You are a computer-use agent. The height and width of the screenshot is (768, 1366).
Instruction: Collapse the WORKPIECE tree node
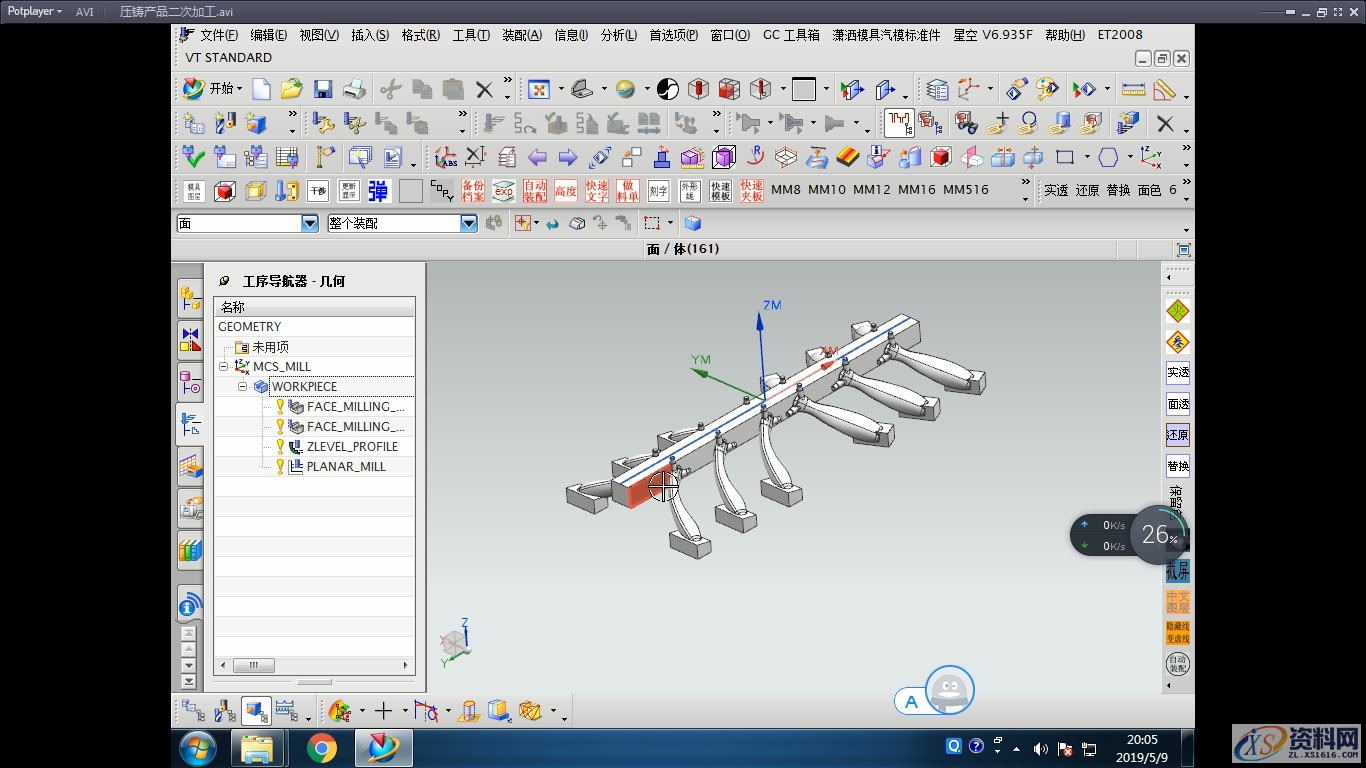coord(242,387)
